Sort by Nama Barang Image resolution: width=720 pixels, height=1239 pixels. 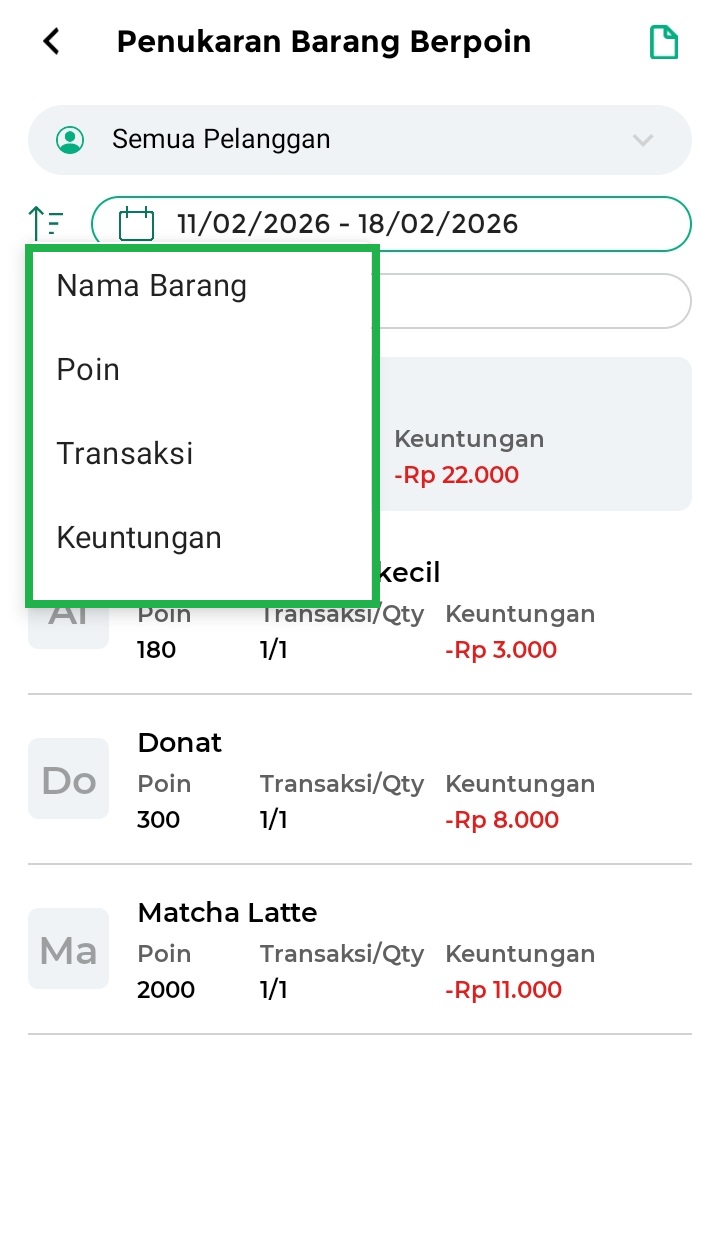152,286
